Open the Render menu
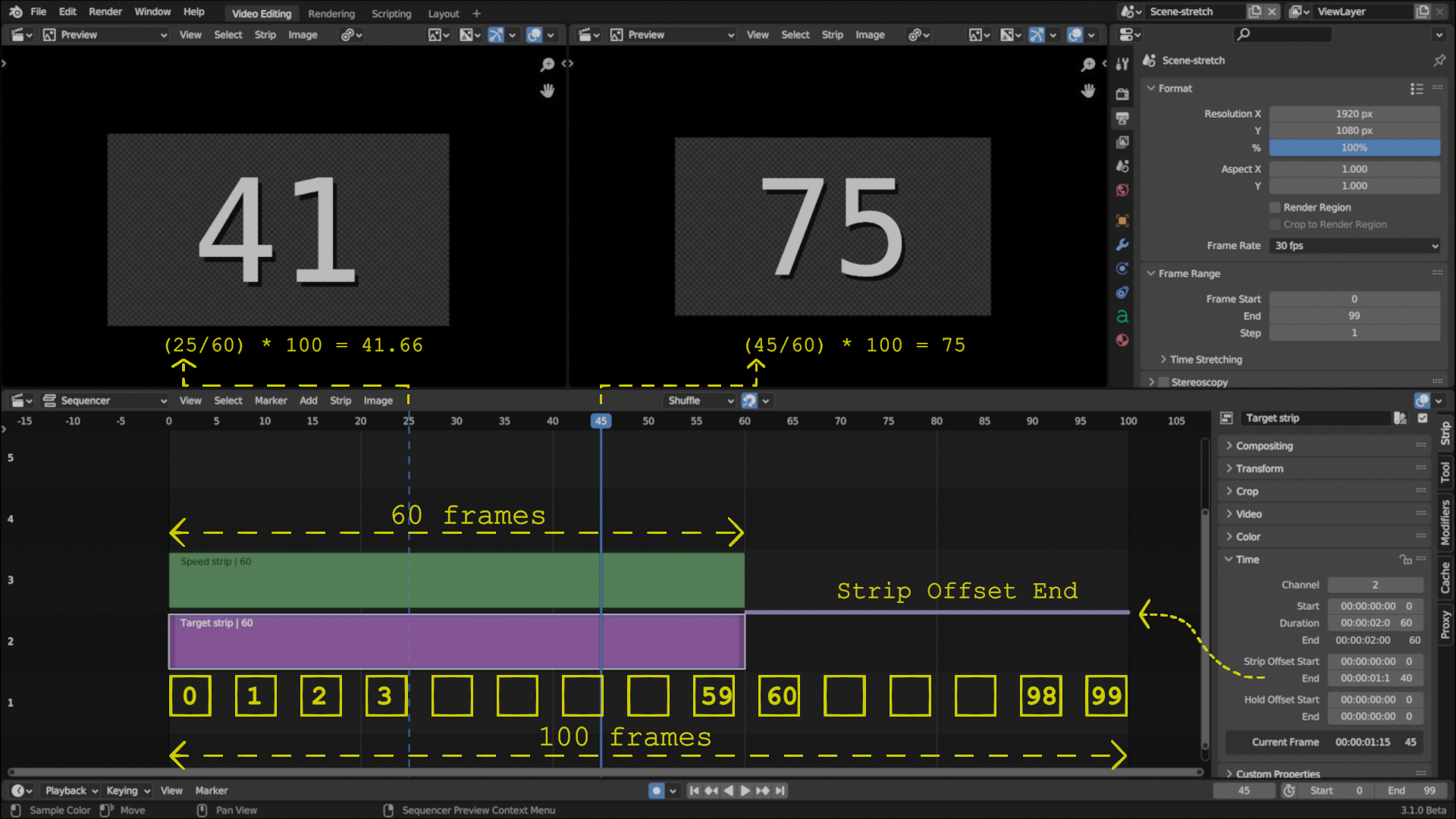The image size is (1456, 819). 105,12
